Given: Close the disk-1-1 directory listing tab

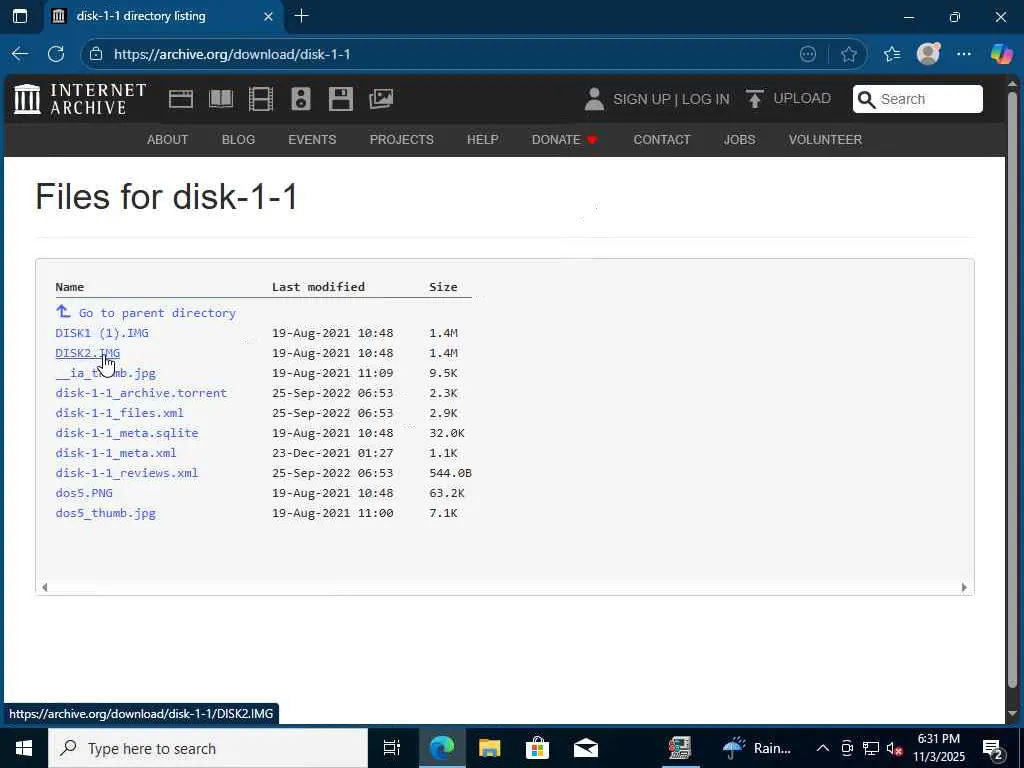Looking at the screenshot, I should tap(268, 16).
